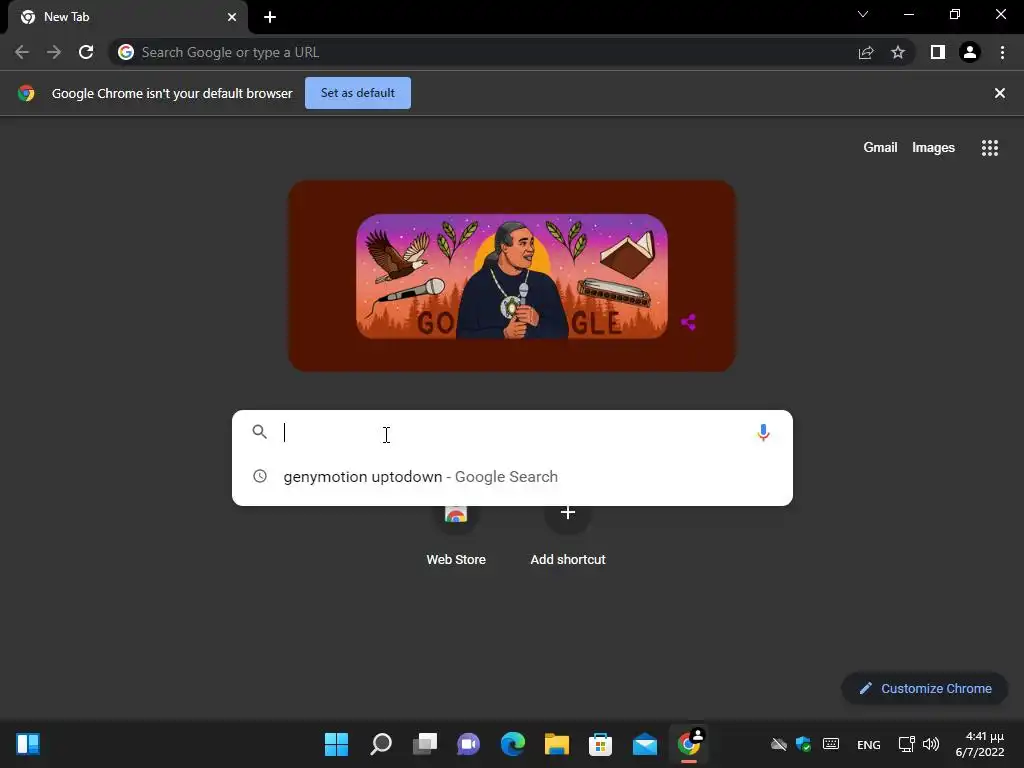Open the Images link

point(933,148)
